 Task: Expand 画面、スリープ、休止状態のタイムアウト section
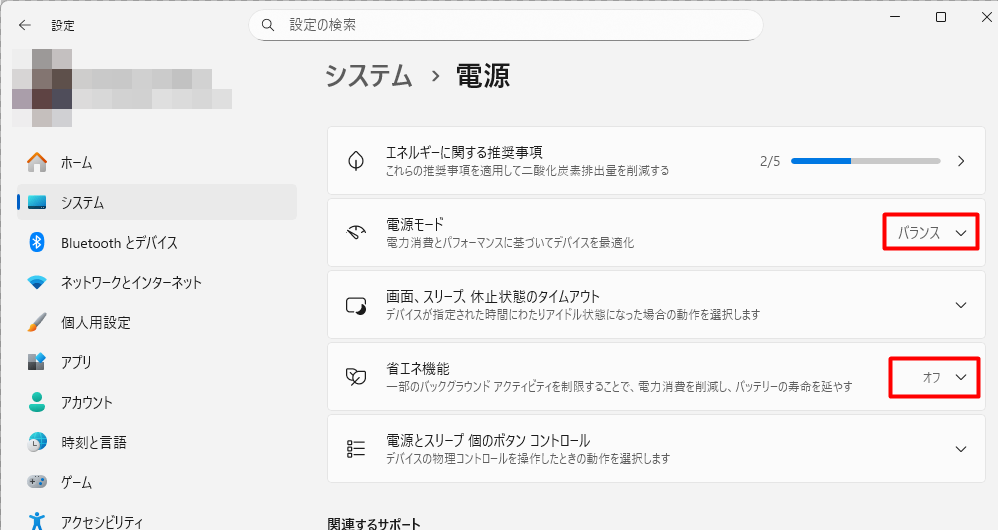pyautogui.click(x=961, y=305)
